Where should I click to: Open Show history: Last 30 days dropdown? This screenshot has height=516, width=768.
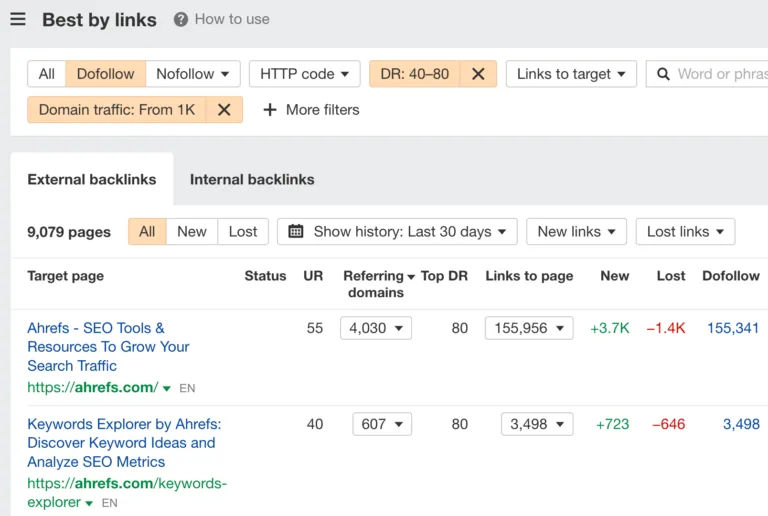397,232
